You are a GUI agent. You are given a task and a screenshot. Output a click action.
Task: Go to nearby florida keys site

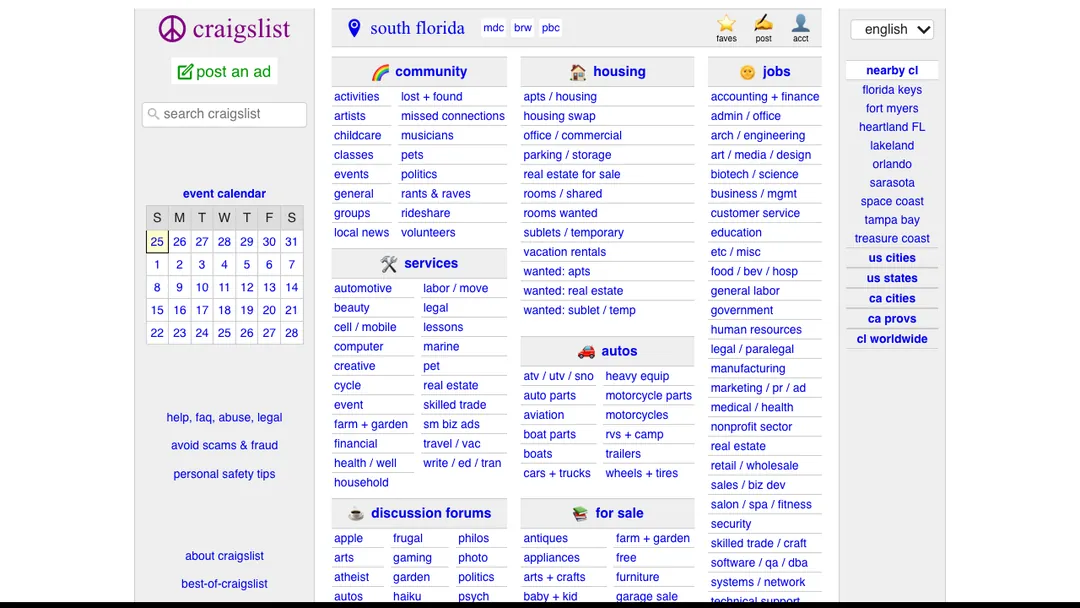pos(892,90)
